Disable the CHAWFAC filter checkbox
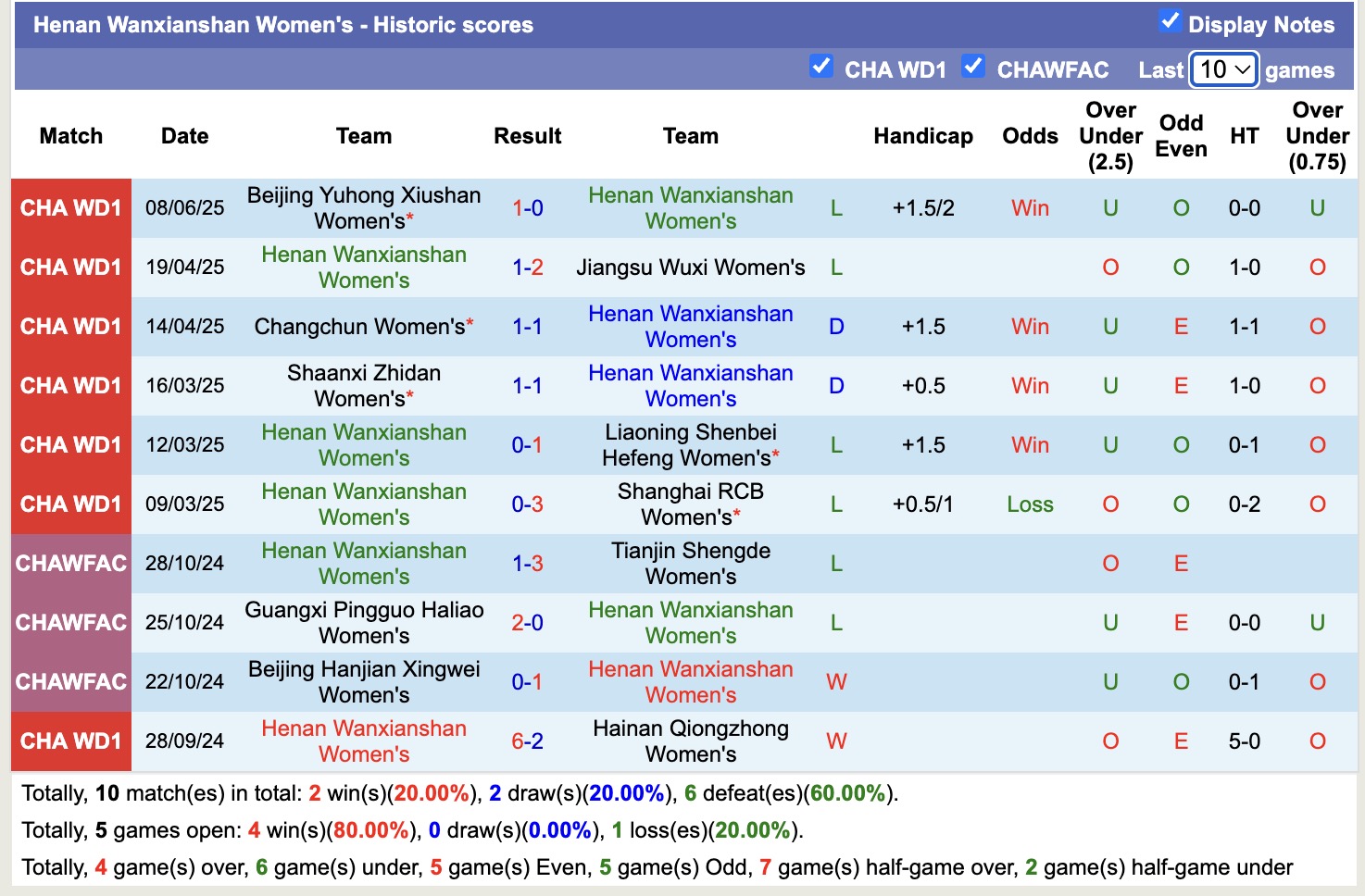The height and width of the screenshot is (896, 1365). [x=973, y=67]
